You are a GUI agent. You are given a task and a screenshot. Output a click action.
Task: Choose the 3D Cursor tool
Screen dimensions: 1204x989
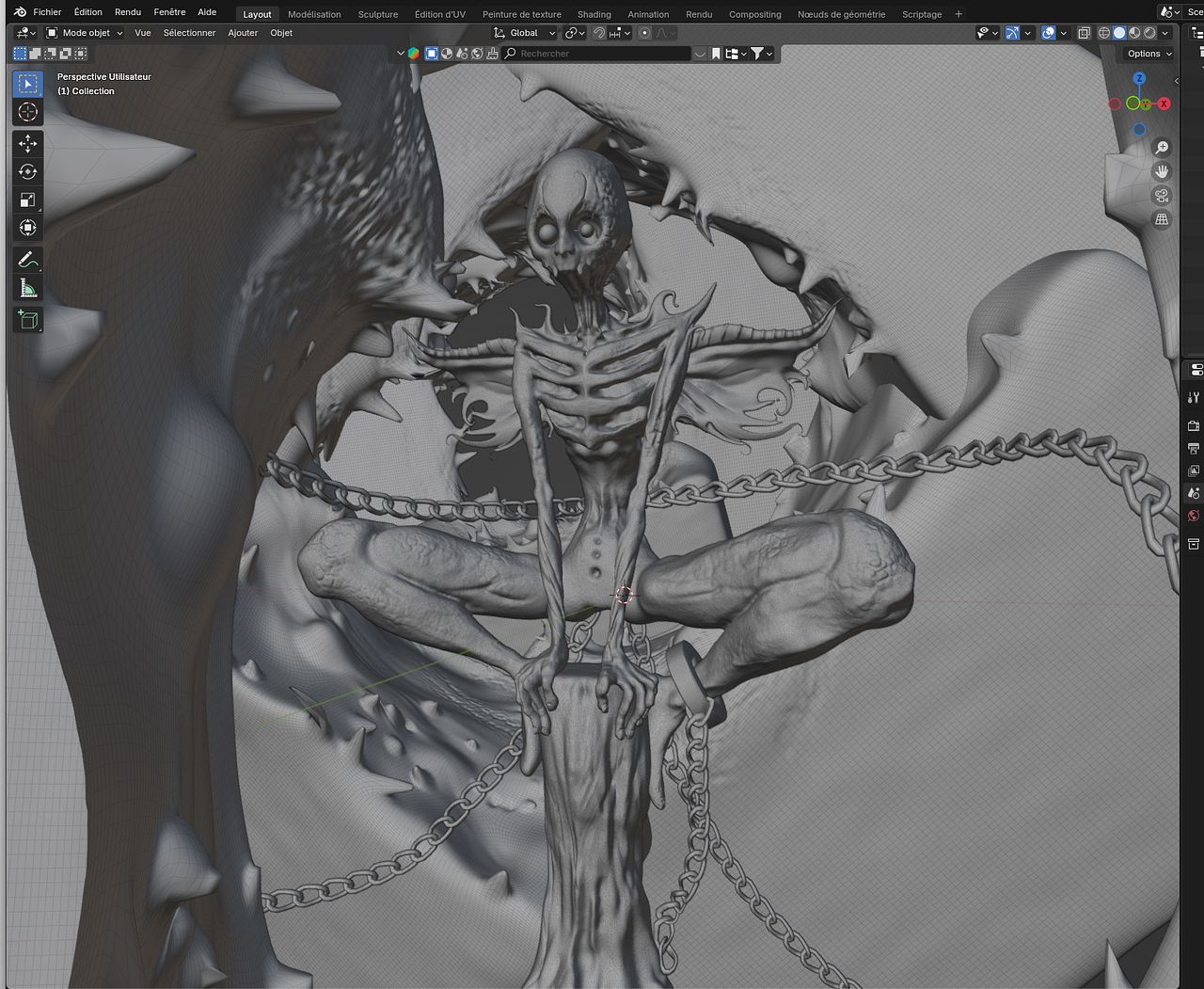click(x=27, y=112)
